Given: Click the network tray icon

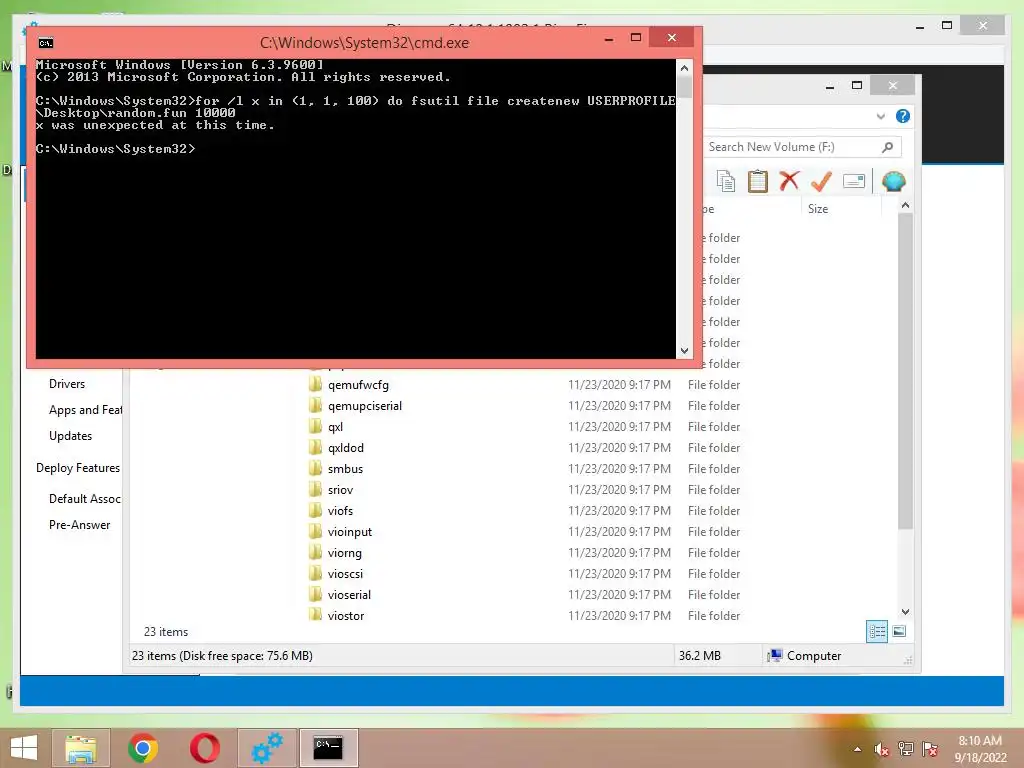Looking at the screenshot, I should click(x=906, y=749).
